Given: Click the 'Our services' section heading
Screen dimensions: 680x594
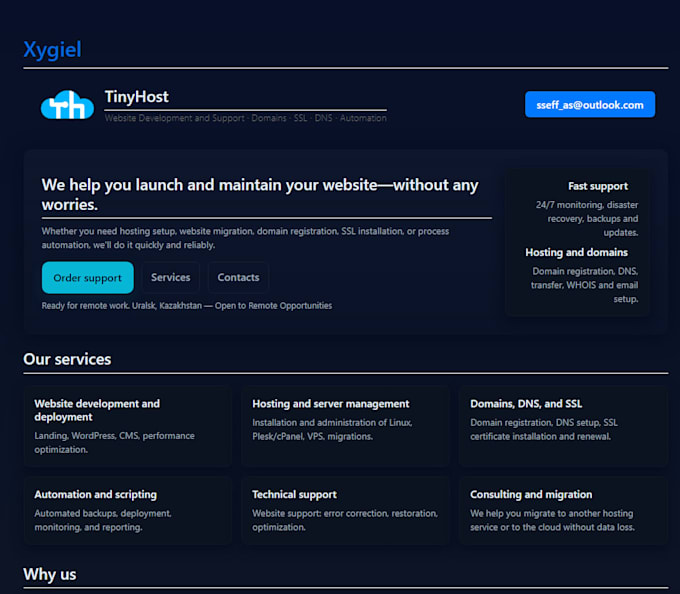Looking at the screenshot, I should pos(67,359).
